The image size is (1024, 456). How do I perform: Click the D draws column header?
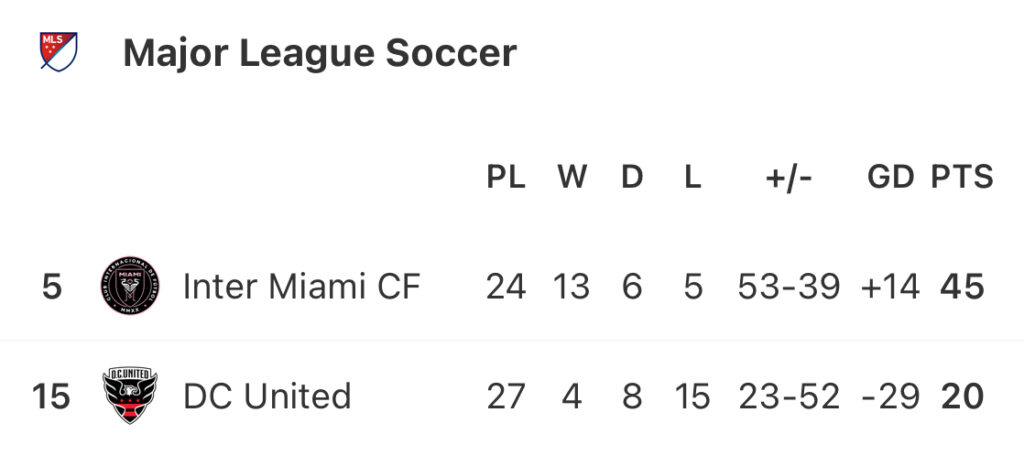coord(632,177)
